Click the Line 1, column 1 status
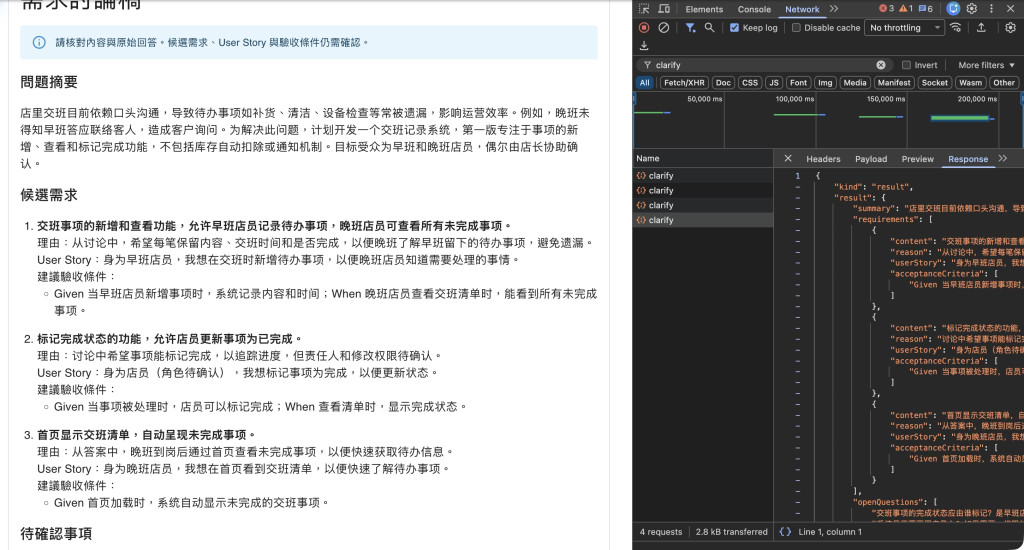 [x=830, y=532]
